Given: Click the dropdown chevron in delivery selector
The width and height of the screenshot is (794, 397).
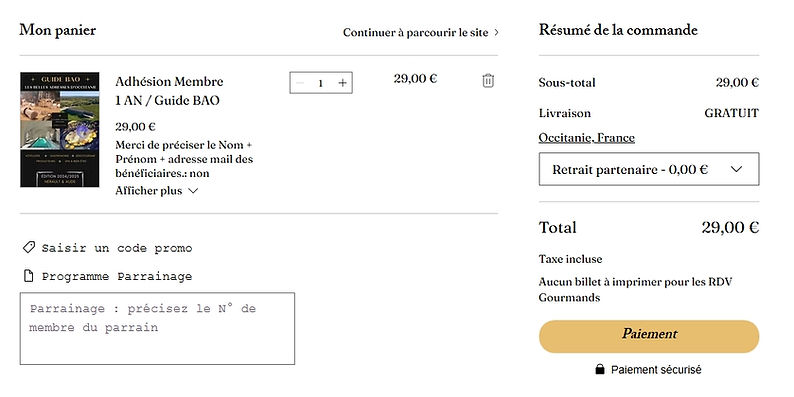Looking at the screenshot, I should tap(736, 169).
